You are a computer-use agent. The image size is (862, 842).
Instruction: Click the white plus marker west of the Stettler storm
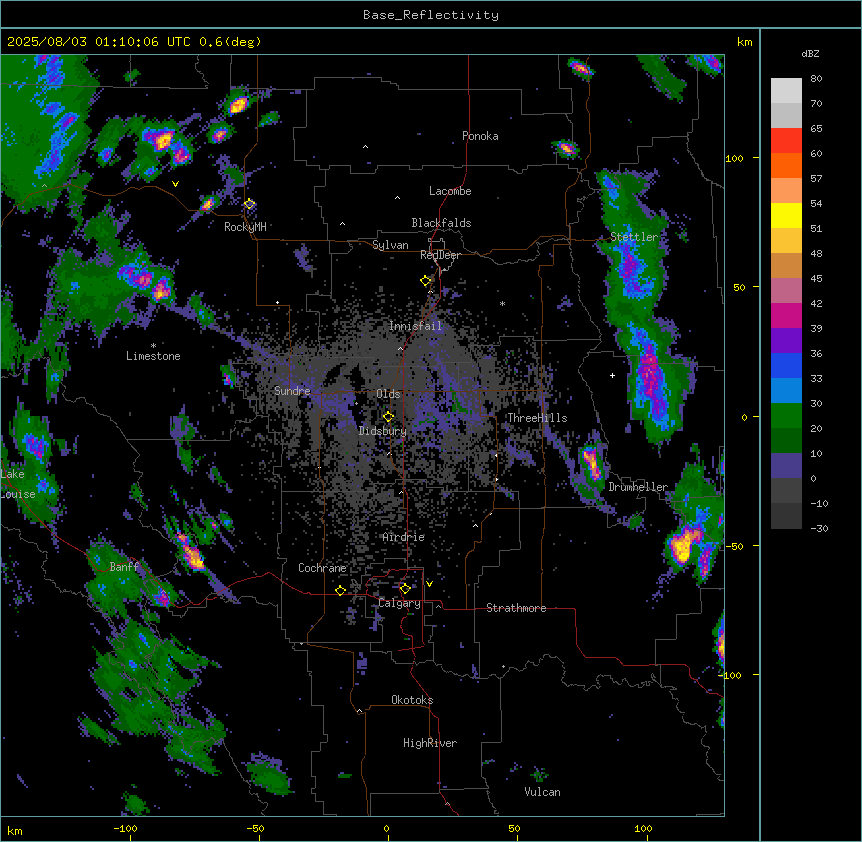[x=612, y=375]
